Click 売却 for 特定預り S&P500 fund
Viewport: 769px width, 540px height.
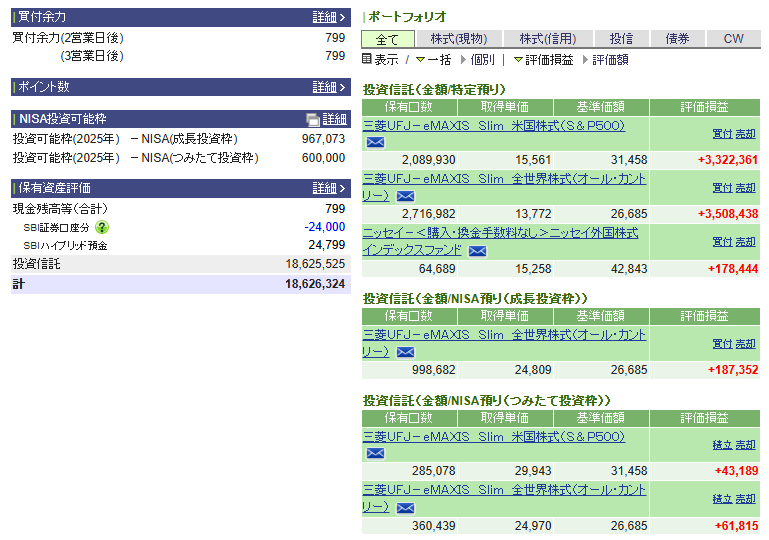tap(745, 133)
